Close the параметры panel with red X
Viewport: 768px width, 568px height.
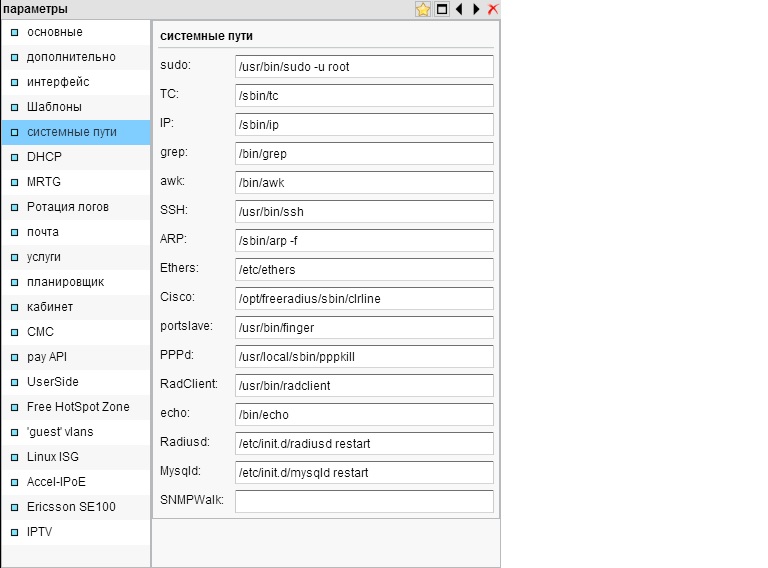pos(493,9)
